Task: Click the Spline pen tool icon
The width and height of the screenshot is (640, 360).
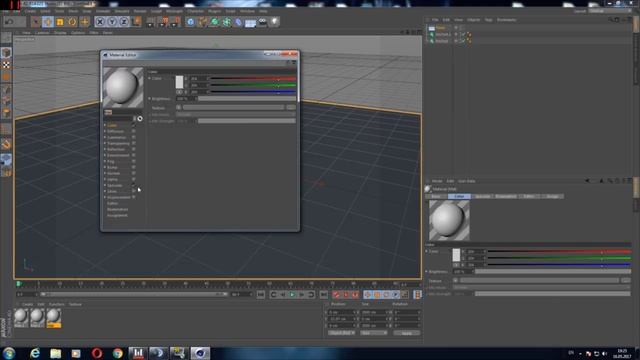Action: point(202,22)
